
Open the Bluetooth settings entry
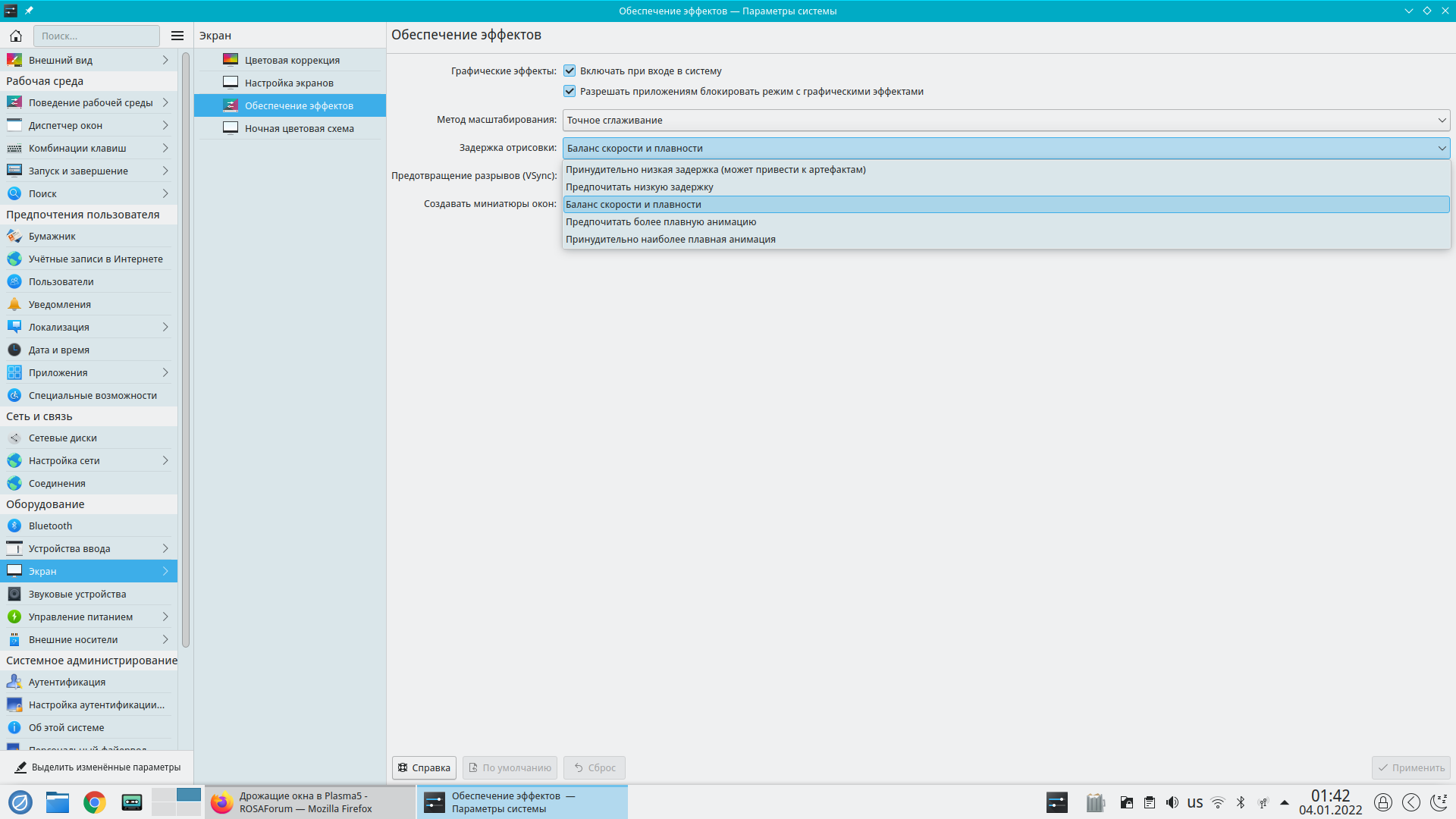coord(50,526)
